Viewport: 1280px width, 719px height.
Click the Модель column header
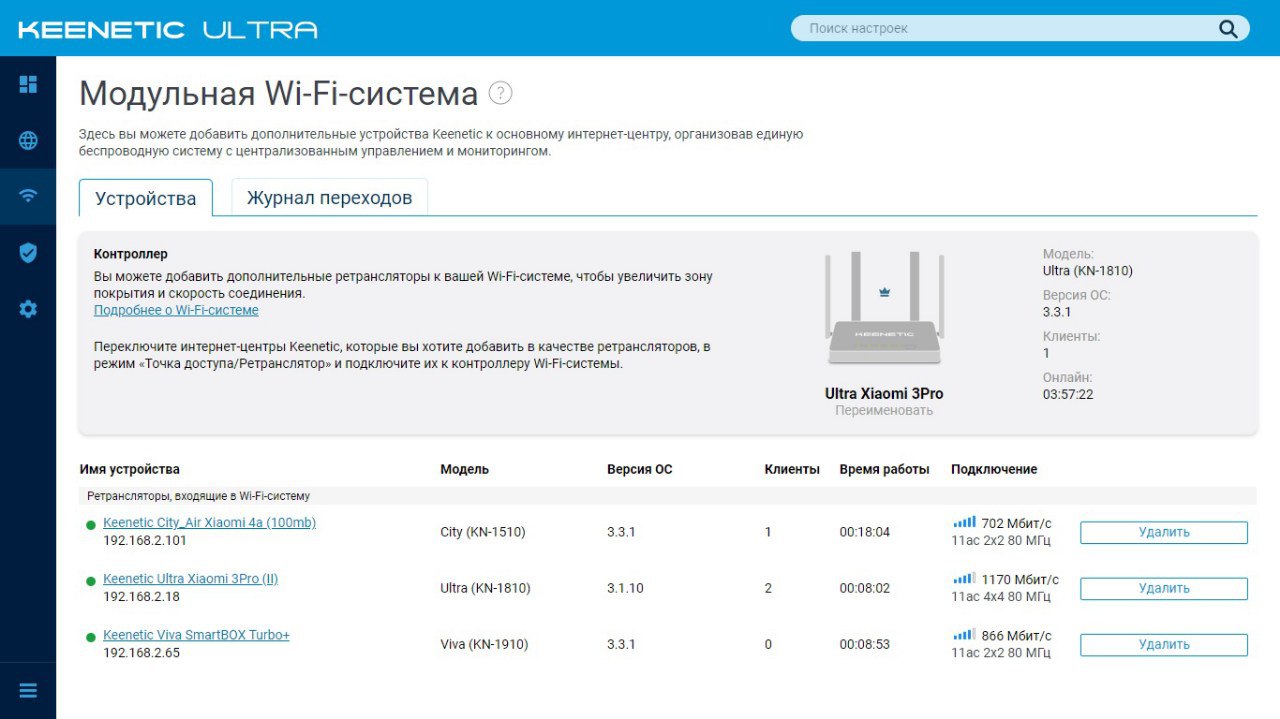coord(464,469)
